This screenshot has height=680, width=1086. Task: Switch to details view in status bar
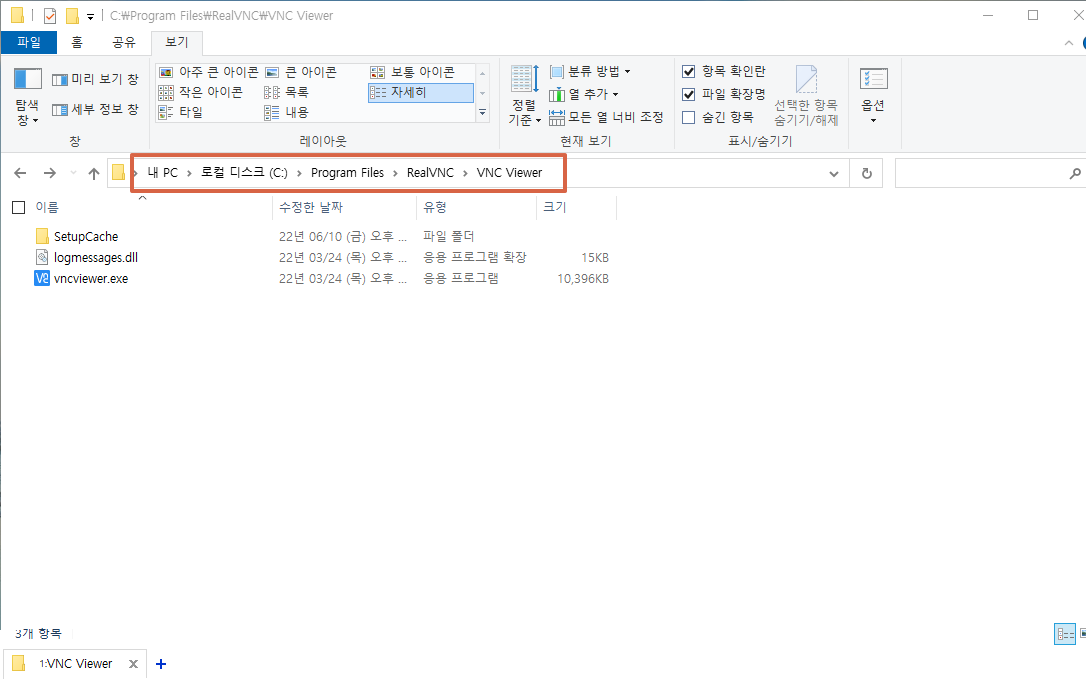[x=1065, y=634]
